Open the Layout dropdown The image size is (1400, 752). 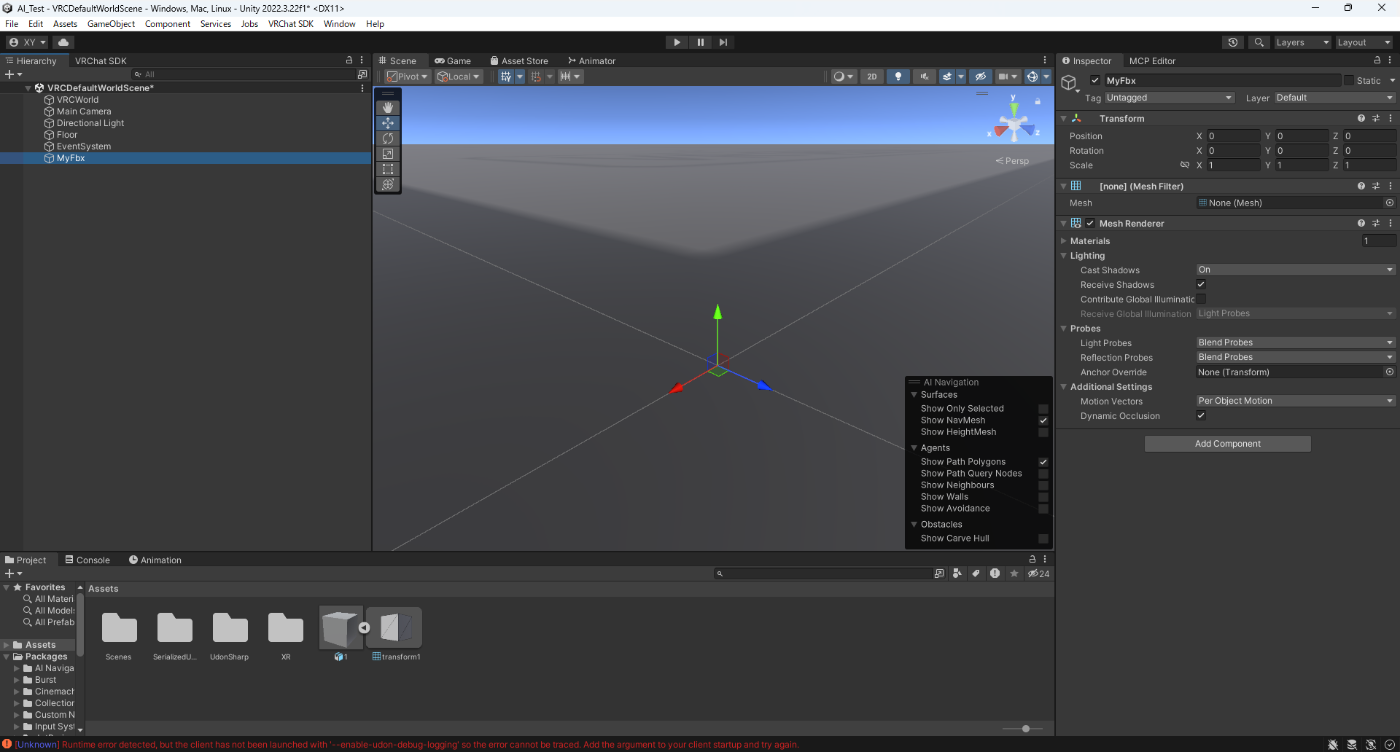[x=1364, y=42]
